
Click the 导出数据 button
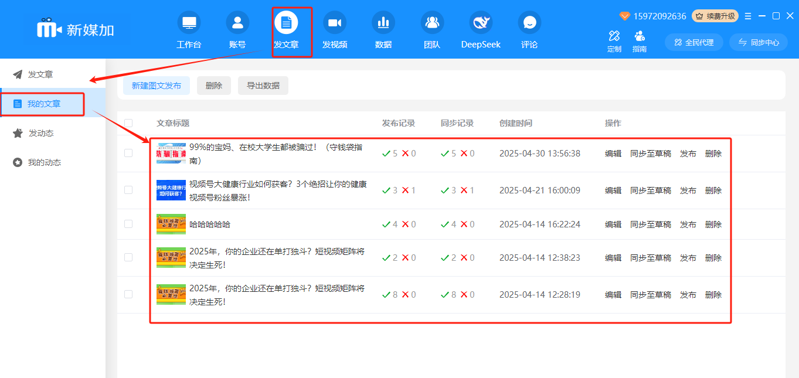[x=263, y=86]
